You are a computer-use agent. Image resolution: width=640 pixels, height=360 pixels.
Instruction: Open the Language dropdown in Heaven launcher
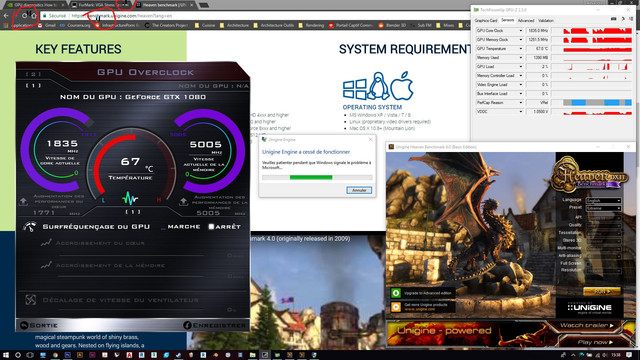(x=603, y=200)
